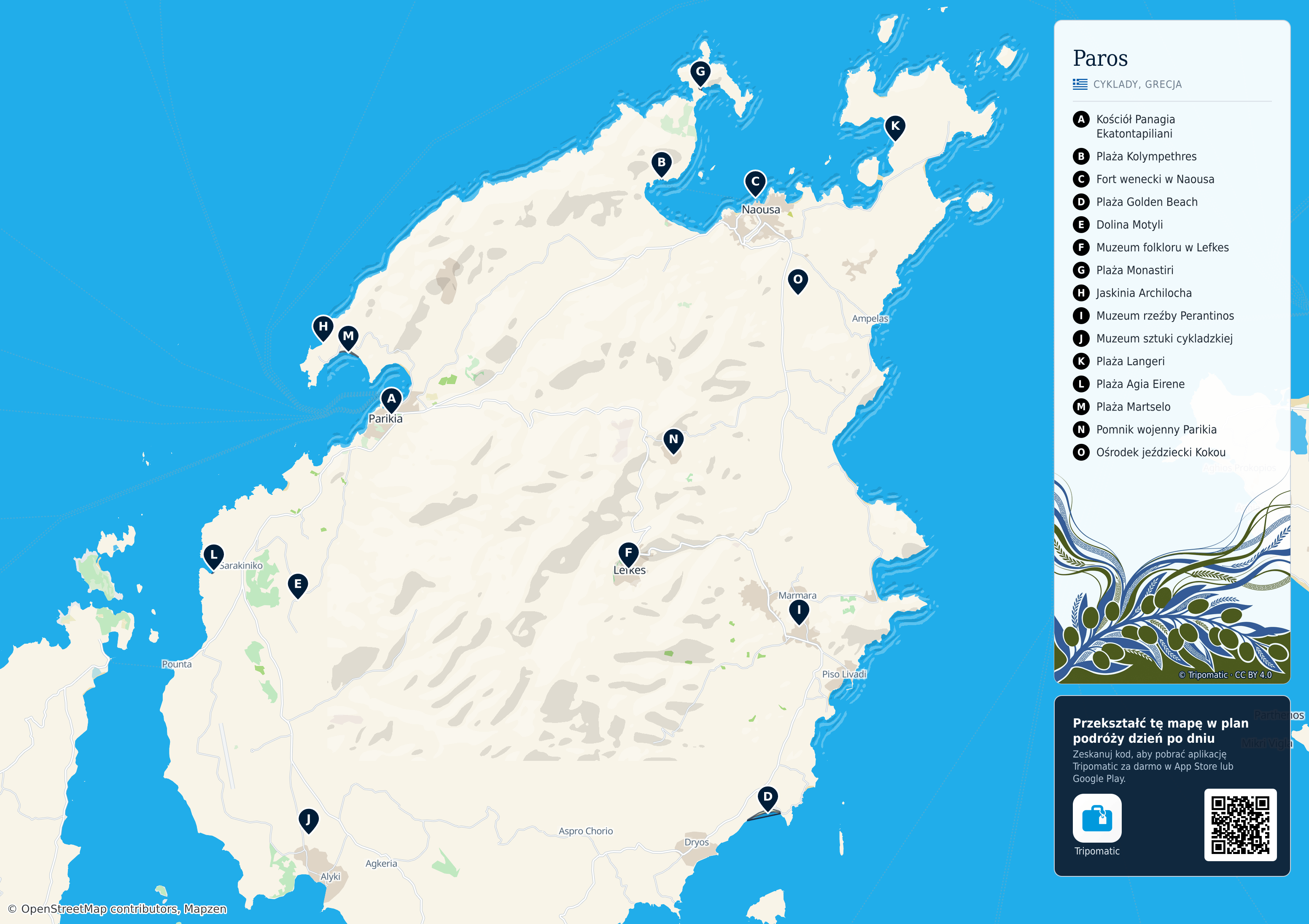This screenshot has height=924, width=1309.
Task: Click the 'Aspro Chorio' place label
Action: 585,831
